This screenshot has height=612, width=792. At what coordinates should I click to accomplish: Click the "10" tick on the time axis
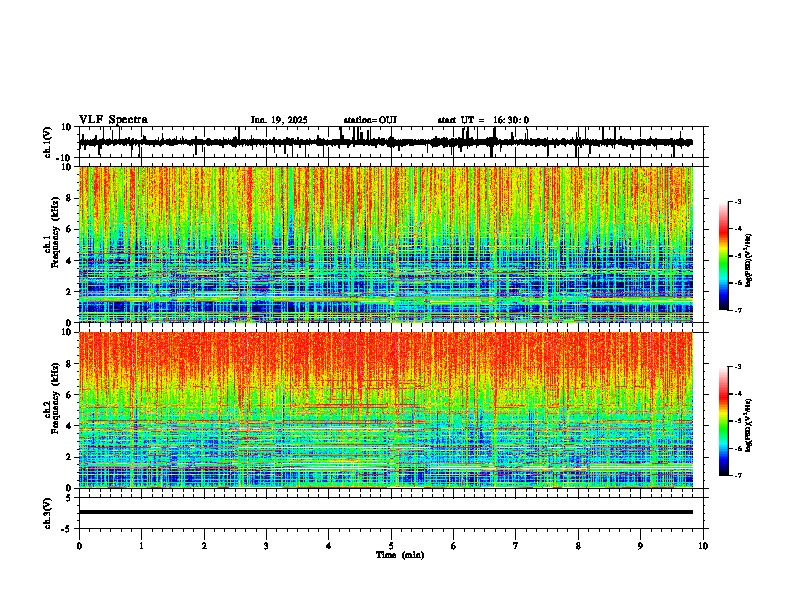coord(703,546)
